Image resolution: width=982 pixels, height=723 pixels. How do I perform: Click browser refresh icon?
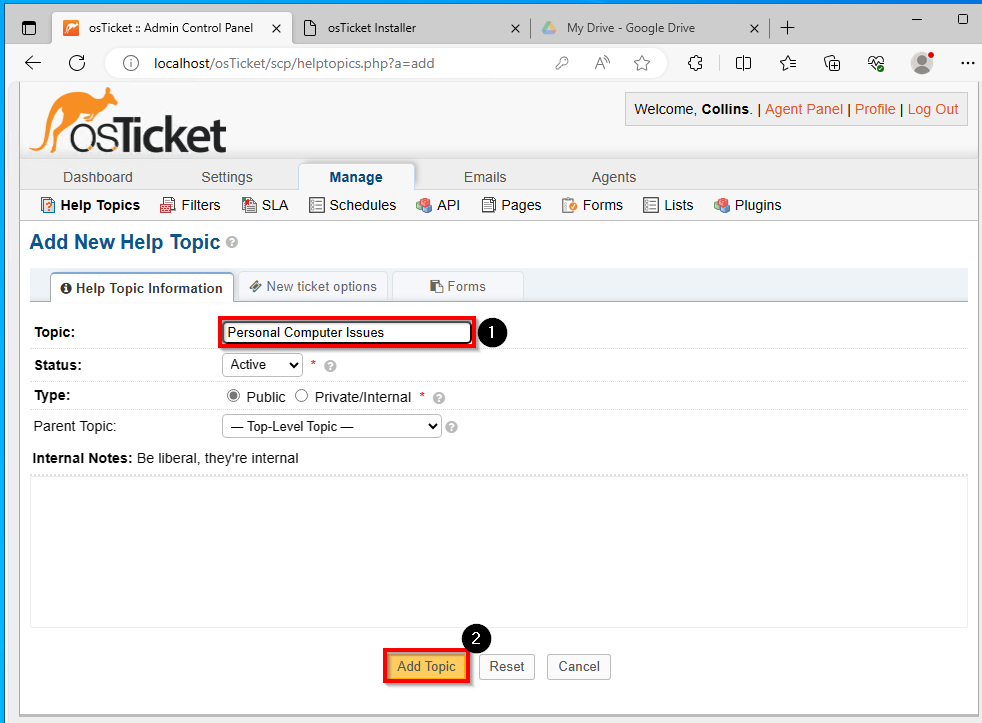(x=77, y=63)
